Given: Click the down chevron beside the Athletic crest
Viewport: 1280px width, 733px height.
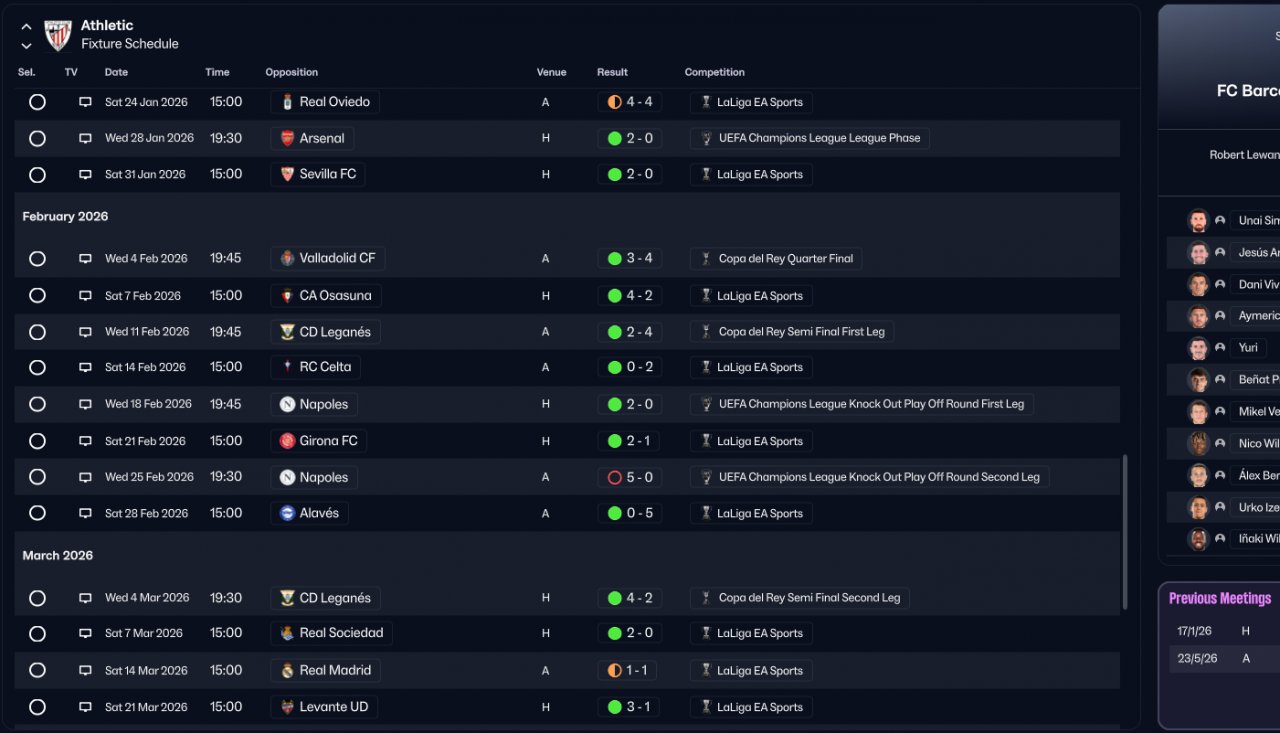Looking at the screenshot, I should (26, 45).
